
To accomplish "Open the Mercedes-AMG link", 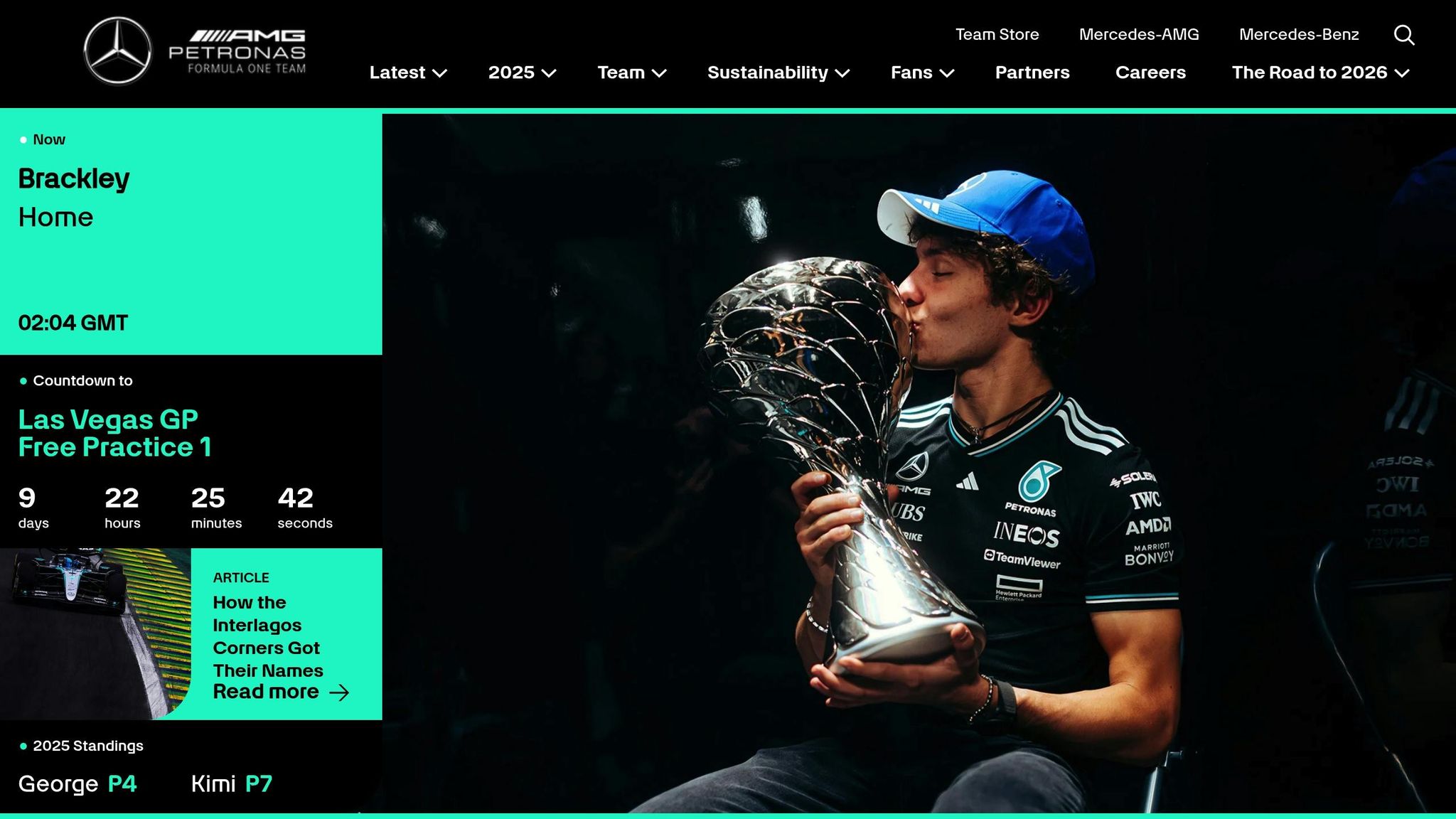I will point(1139,34).
